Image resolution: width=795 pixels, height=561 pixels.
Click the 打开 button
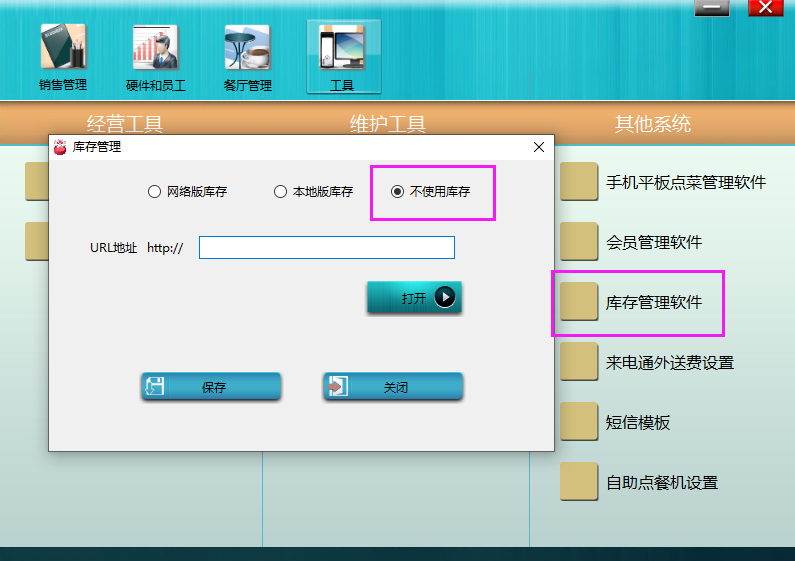click(414, 298)
